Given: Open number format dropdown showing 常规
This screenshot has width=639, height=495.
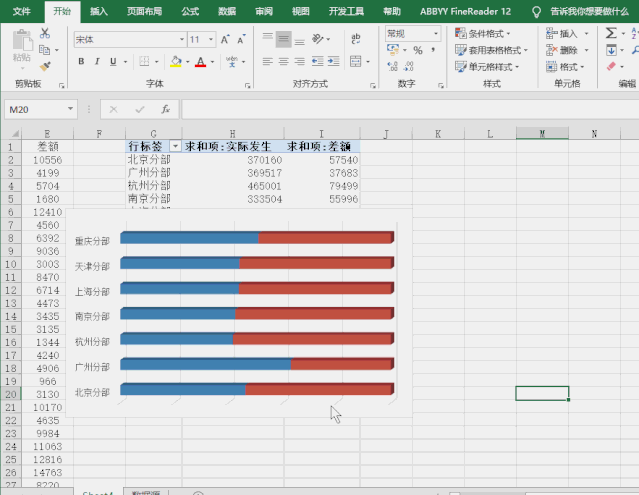Looking at the screenshot, I should tap(436, 33).
